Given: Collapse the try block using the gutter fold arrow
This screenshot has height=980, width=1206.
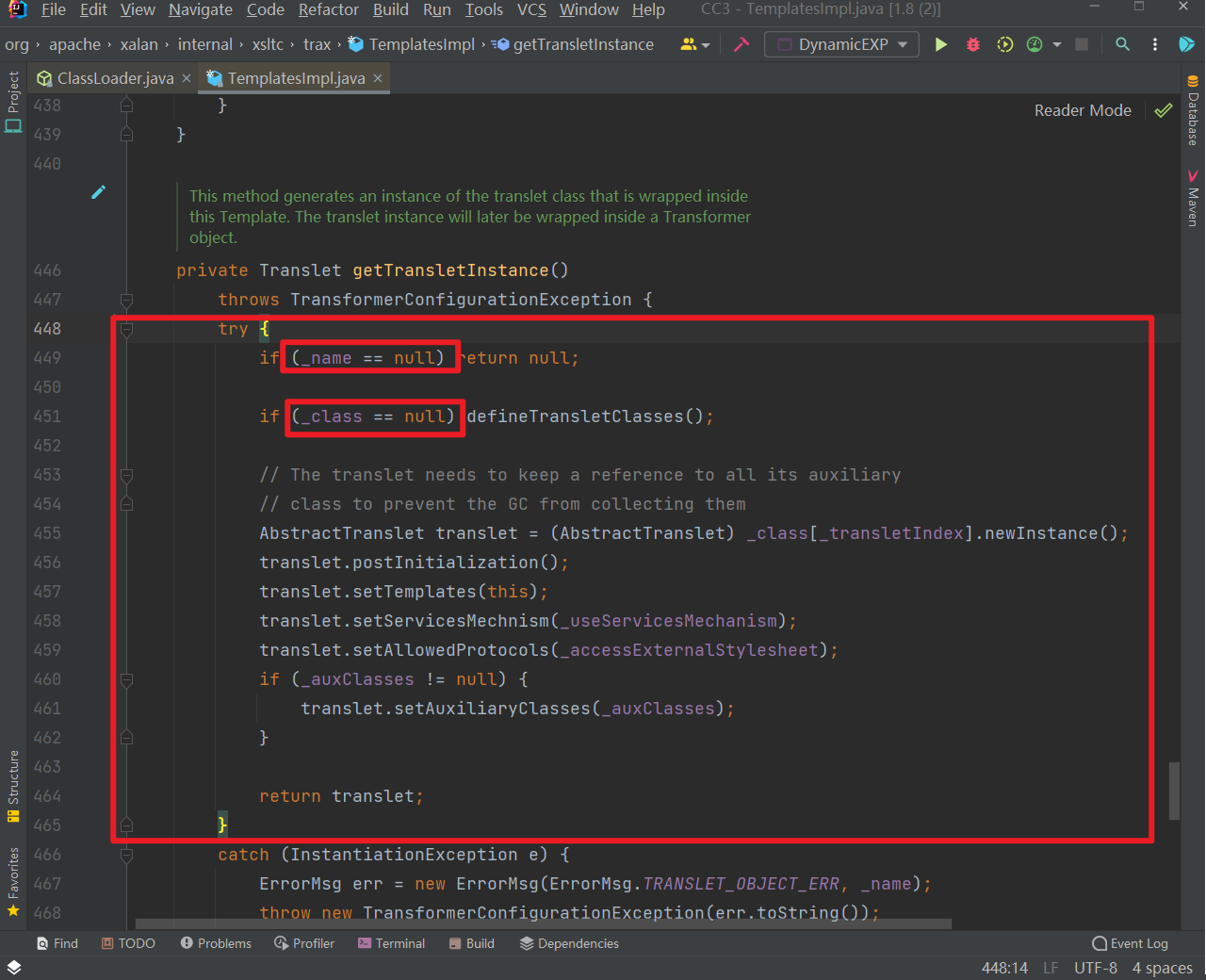Looking at the screenshot, I should [x=126, y=328].
